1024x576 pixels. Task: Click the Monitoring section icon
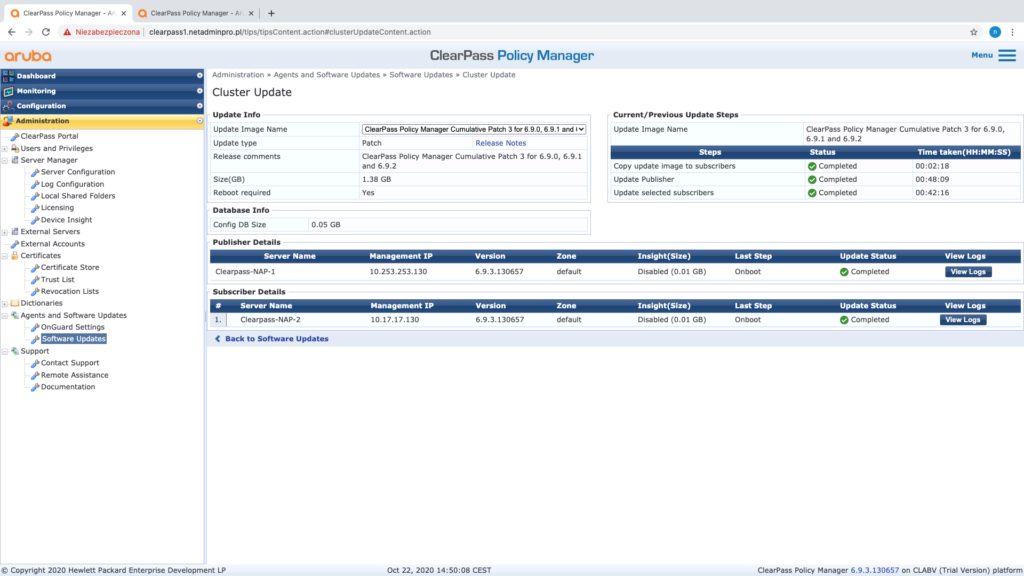click(9, 91)
